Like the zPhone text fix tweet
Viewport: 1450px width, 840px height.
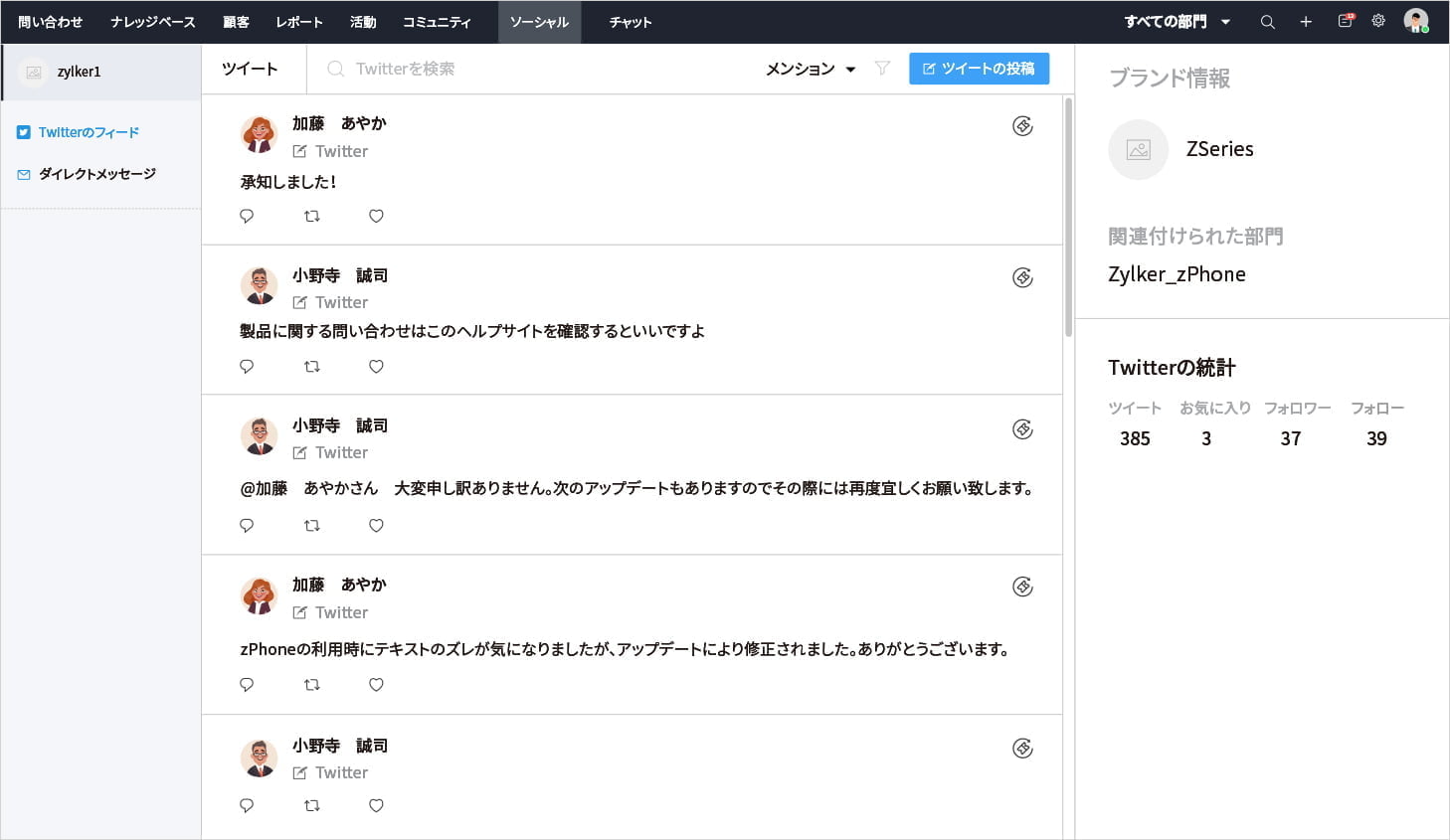click(376, 685)
